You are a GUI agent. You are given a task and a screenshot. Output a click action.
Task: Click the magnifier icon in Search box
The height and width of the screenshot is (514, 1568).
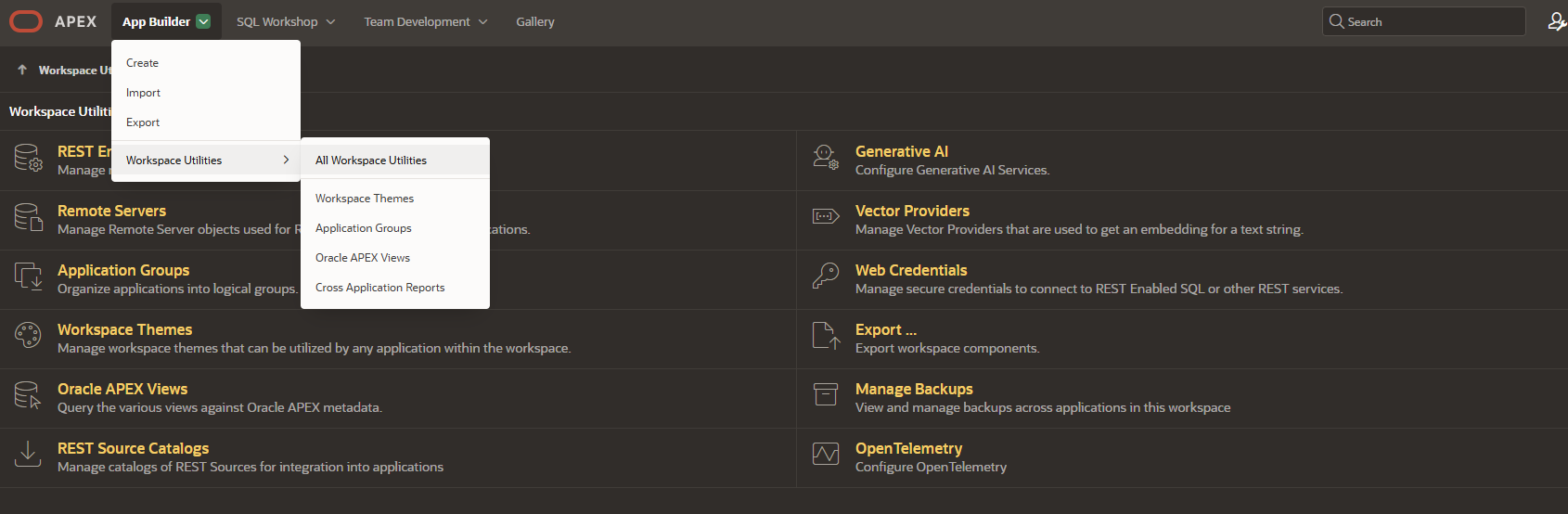[x=1336, y=21]
